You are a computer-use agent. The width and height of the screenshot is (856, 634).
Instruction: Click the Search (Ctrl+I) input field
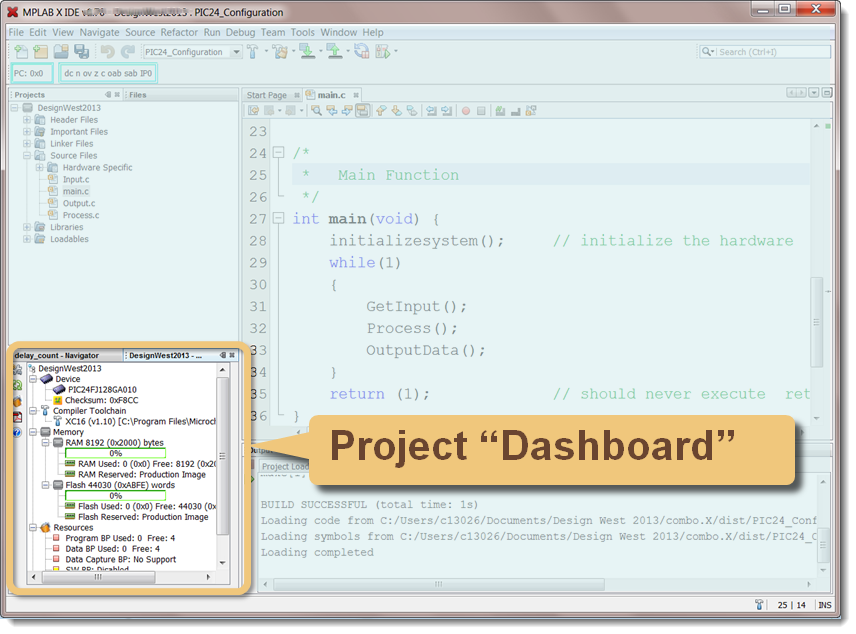(x=771, y=51)
